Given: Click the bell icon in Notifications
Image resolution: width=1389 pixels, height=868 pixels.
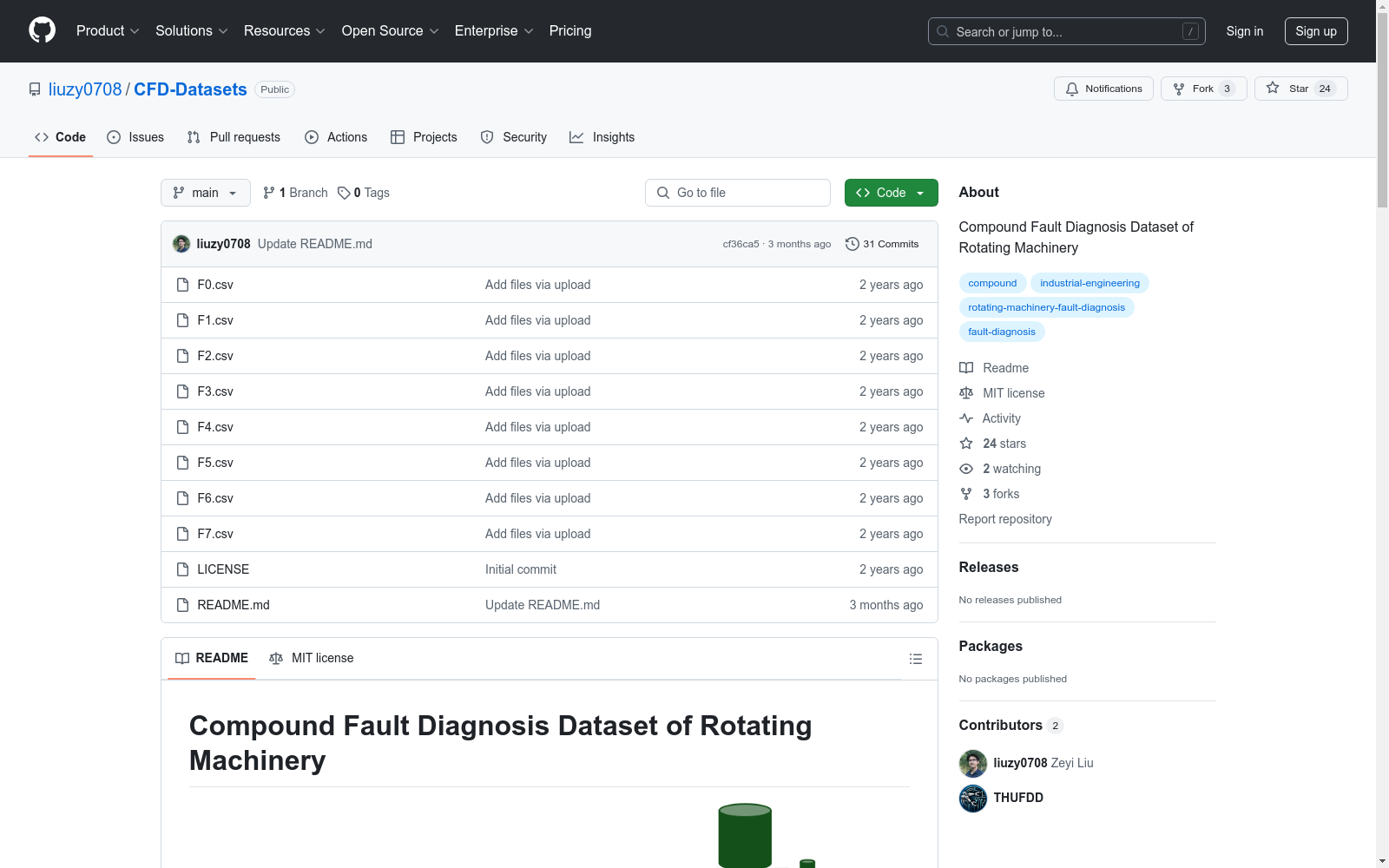Looking at the screenshot, I should pyautogui.click(x=1072, y=89).
